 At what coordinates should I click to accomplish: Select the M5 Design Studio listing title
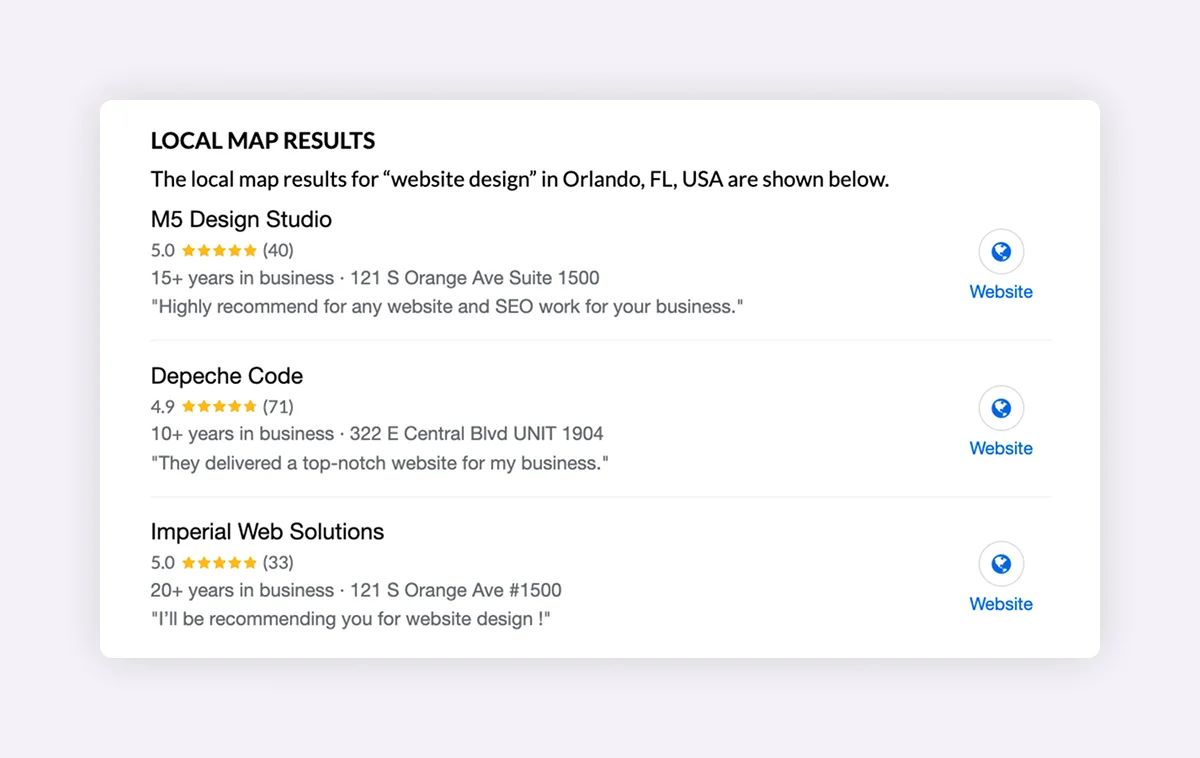coord(241,219)
